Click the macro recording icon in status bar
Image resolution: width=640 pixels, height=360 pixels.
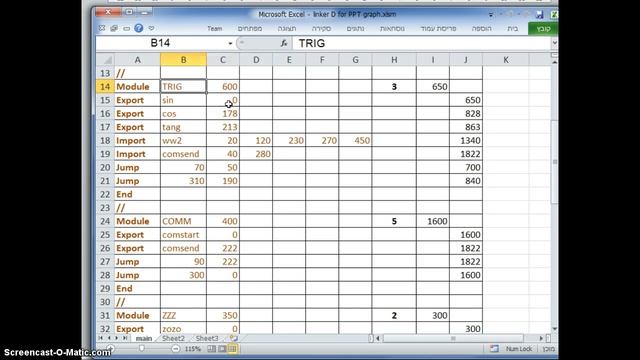(494, 349)
